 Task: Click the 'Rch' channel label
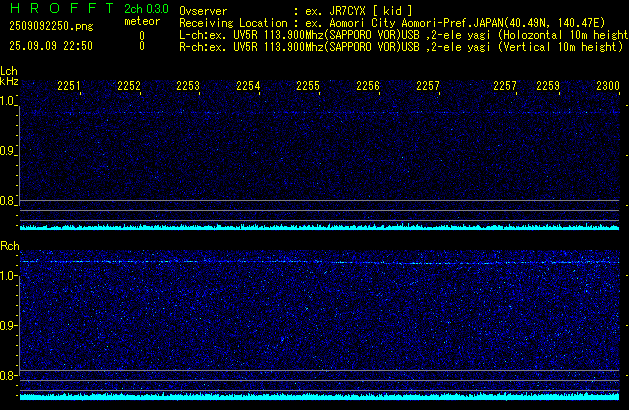click(10, 246)
